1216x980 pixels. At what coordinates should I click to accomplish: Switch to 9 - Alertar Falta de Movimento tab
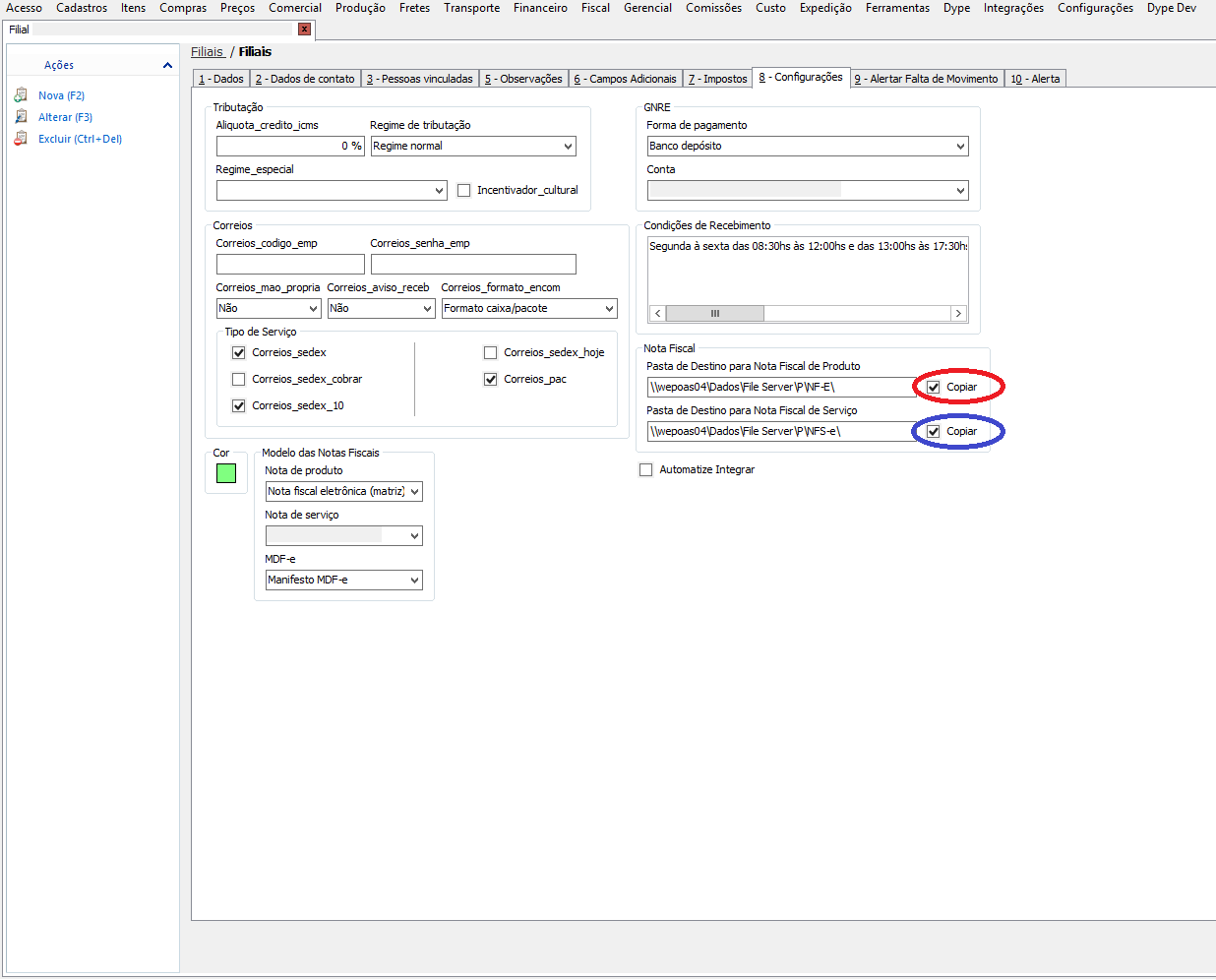tap(927, 79)
